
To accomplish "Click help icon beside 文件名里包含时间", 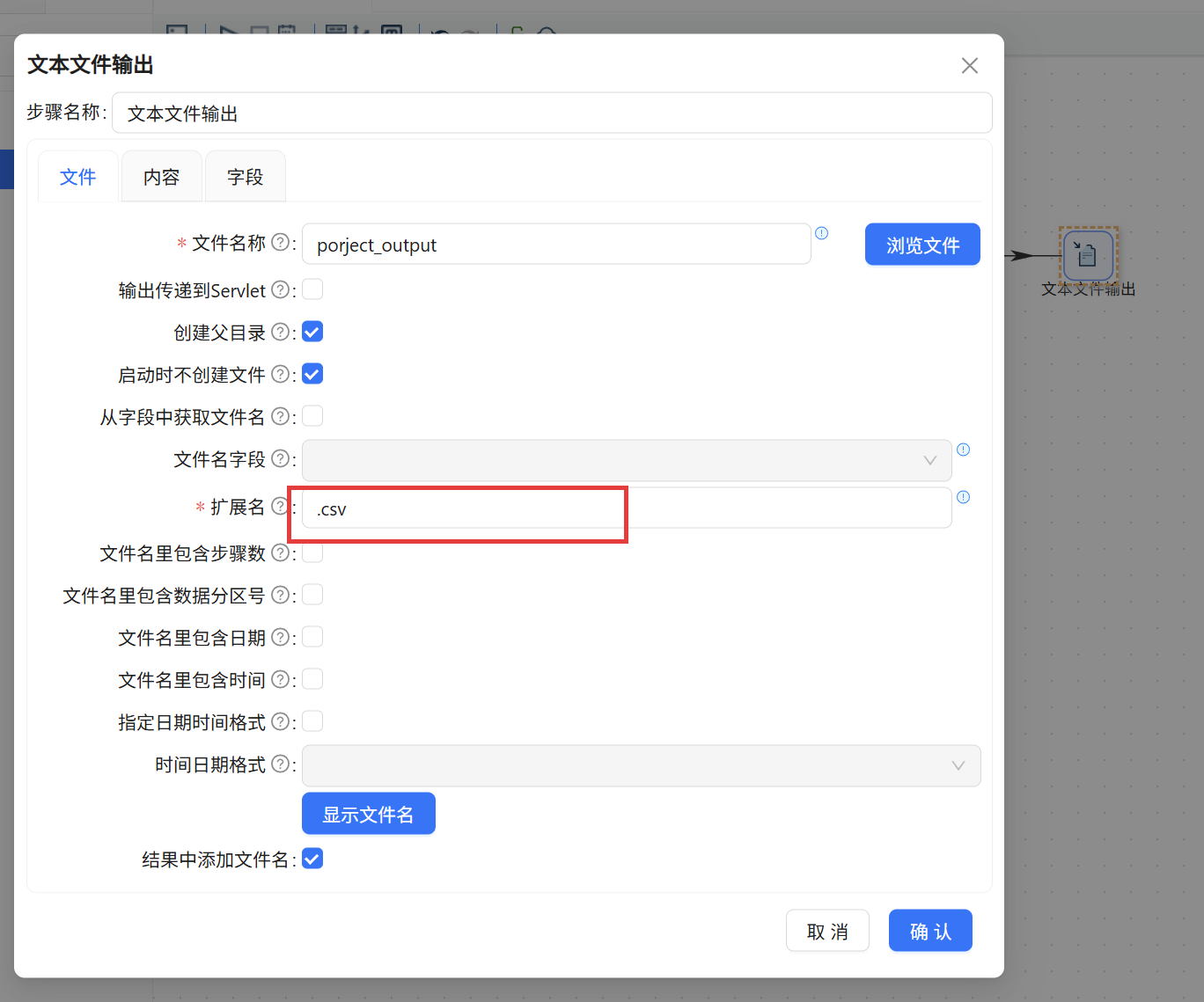I will (280, 679).
